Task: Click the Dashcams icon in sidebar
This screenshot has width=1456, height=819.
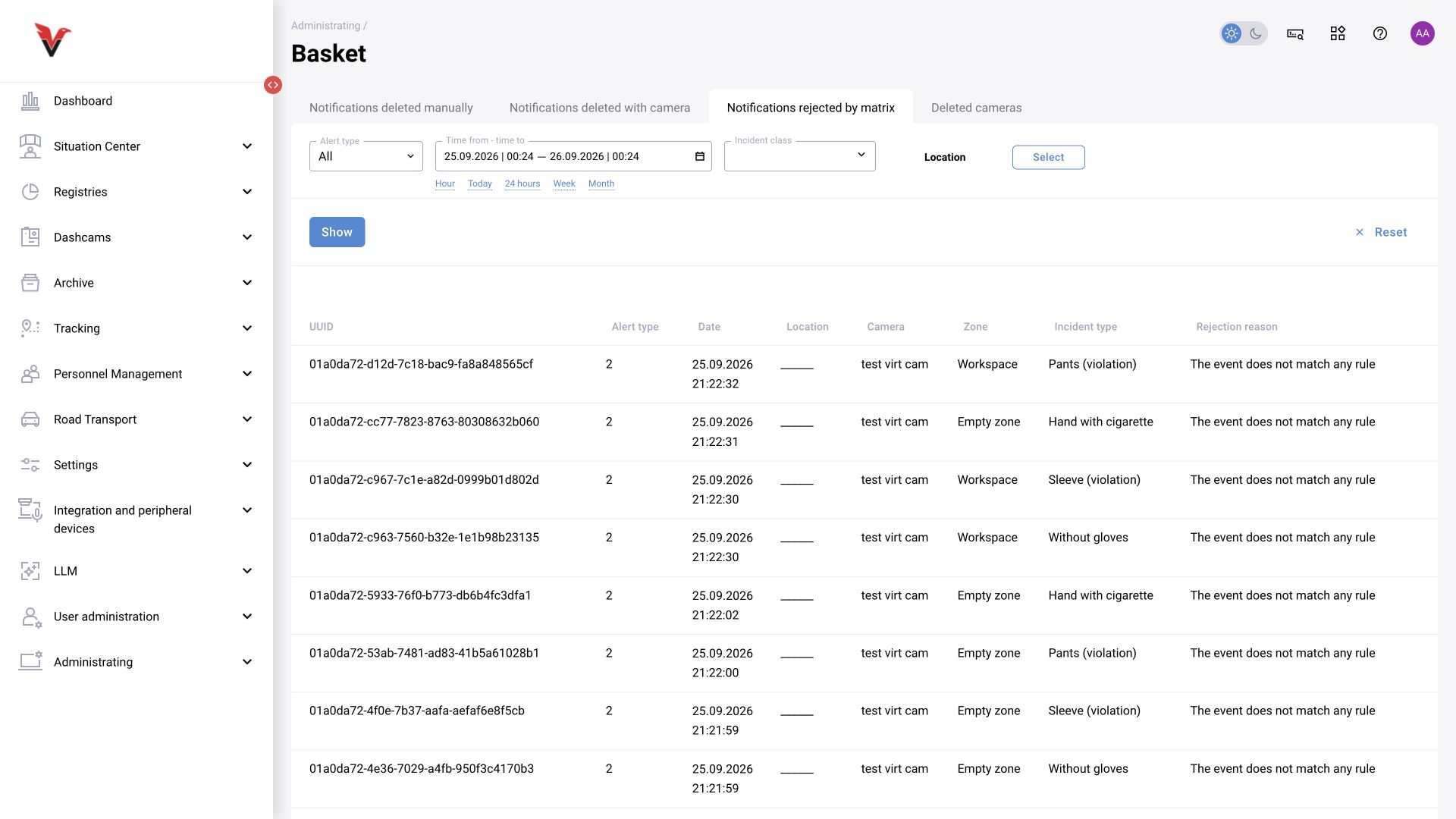Action: click(x=30, y=237)
